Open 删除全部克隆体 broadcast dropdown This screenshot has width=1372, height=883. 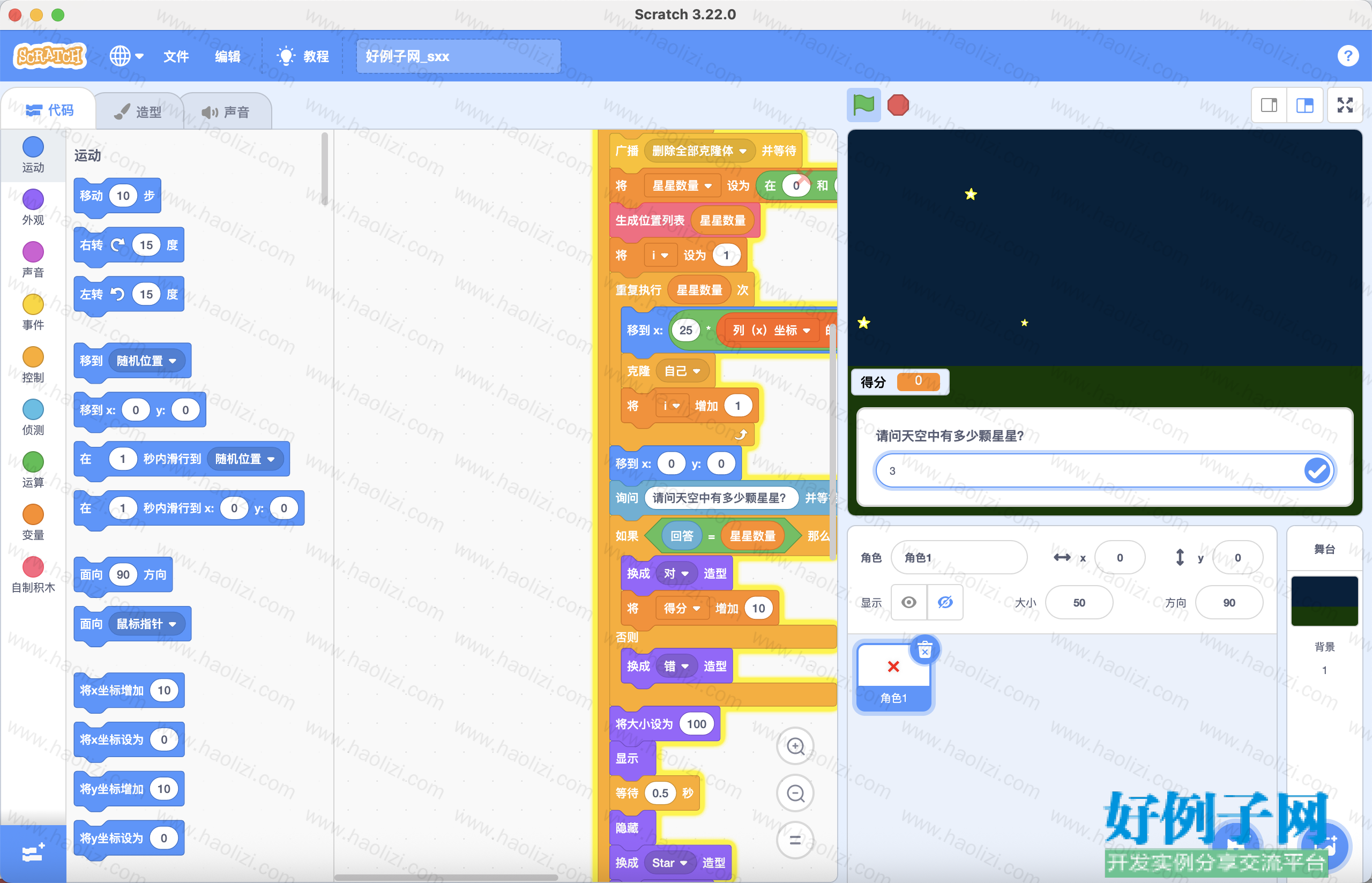tap(699, 150)
